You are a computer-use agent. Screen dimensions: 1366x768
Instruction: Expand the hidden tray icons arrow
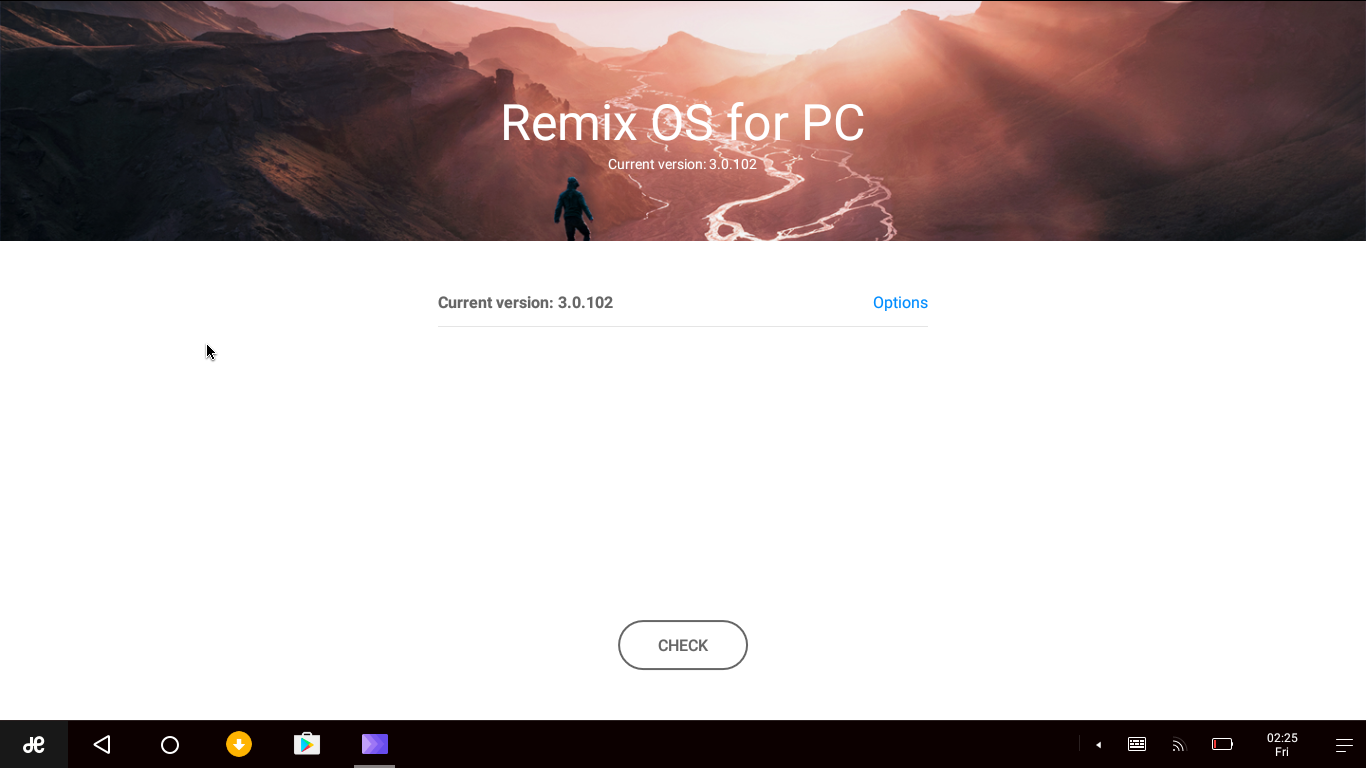click(x=1098, y=744)
